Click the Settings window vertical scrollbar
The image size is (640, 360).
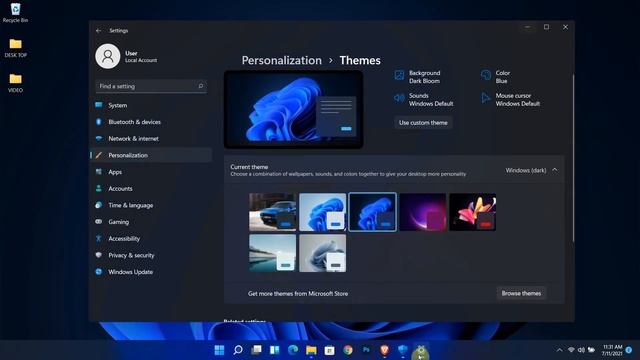pyautogui.click(x=573, y=159)
